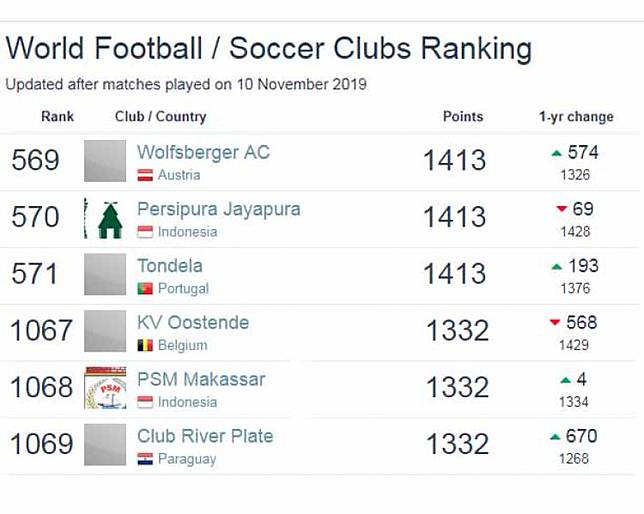
Task: Click Tondela placeholder logo thumbnail
Action: [x=105, y=274]
